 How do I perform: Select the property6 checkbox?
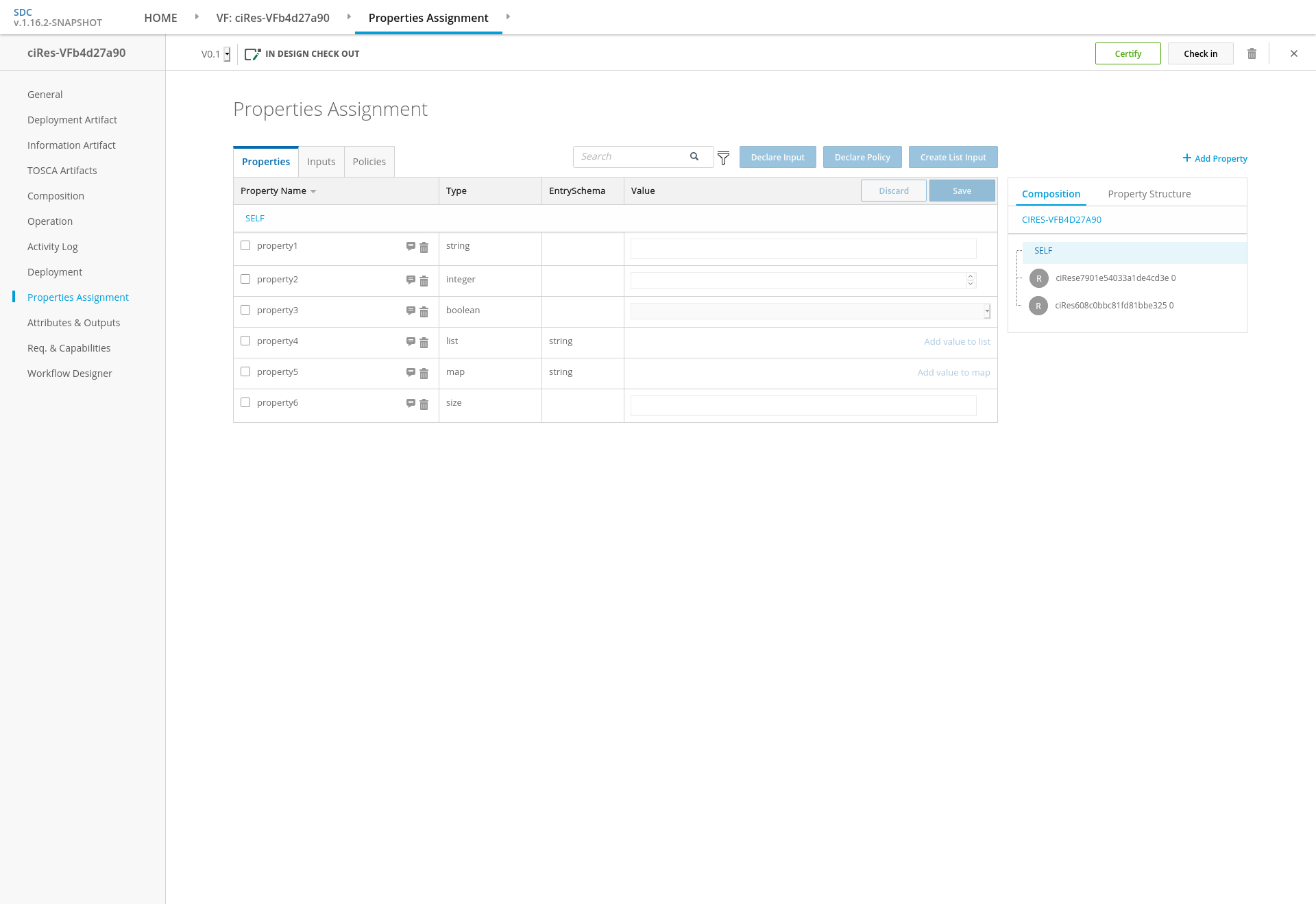click(245, 402)
